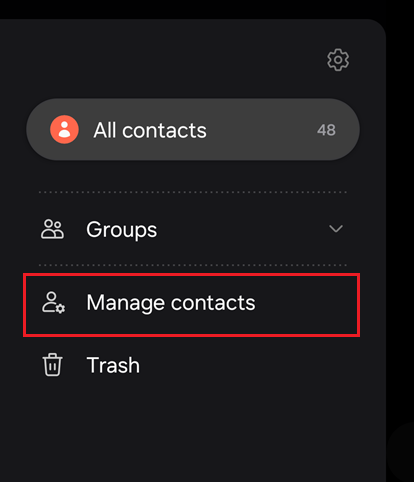
Task: Click the Manage contacts person-gear icon
Action: coord(53,303)
